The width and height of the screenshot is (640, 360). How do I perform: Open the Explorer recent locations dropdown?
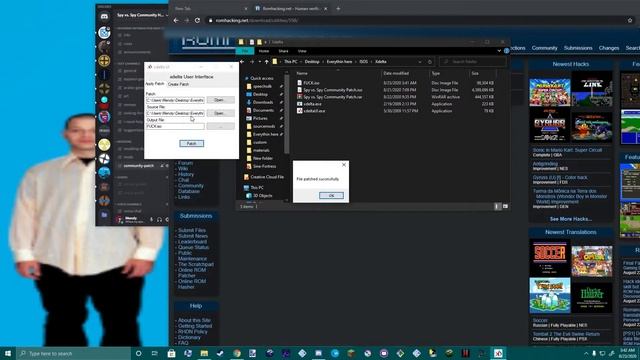[x=260, y=62]
